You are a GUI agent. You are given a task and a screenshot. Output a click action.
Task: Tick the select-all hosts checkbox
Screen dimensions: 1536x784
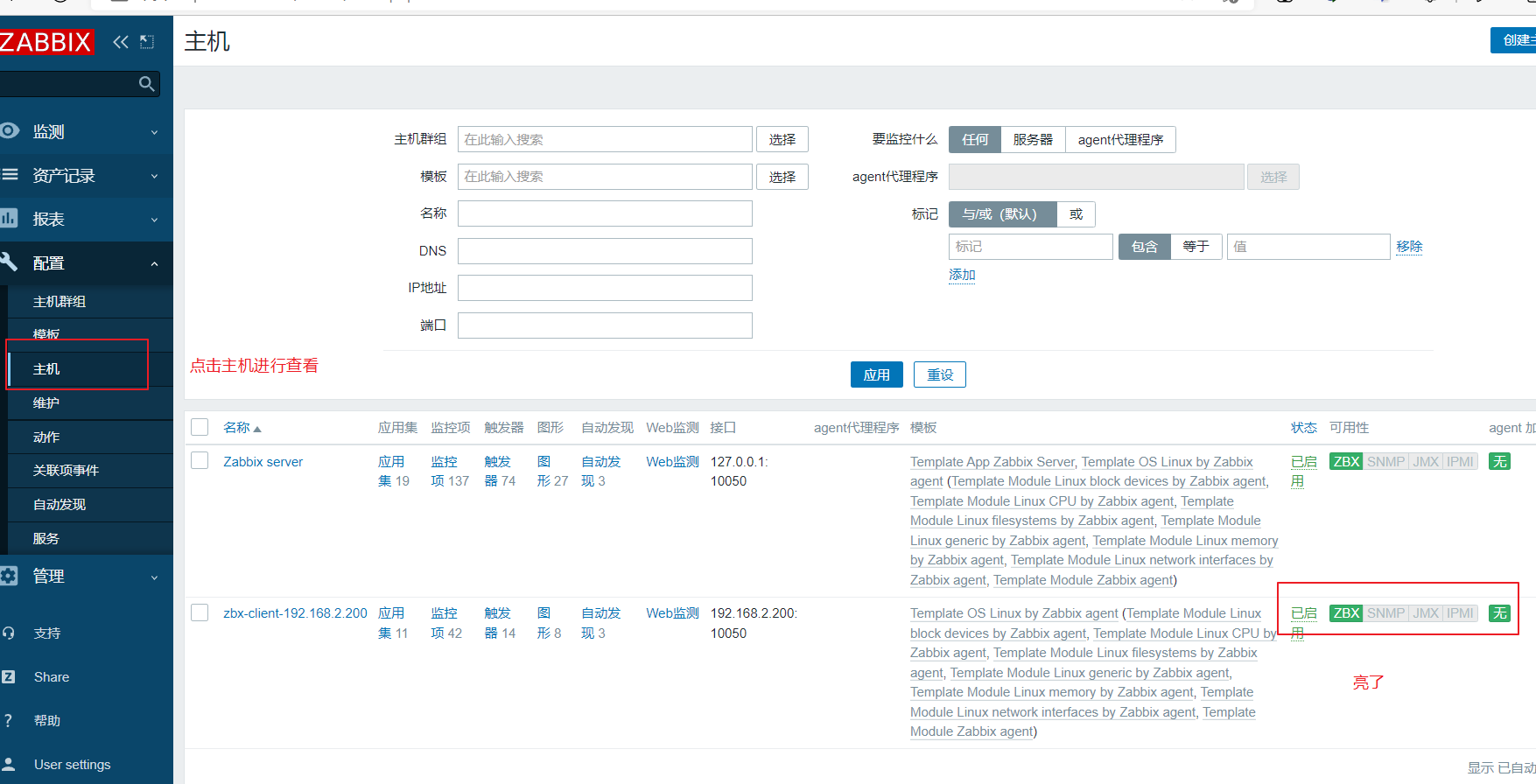(200, 427)
